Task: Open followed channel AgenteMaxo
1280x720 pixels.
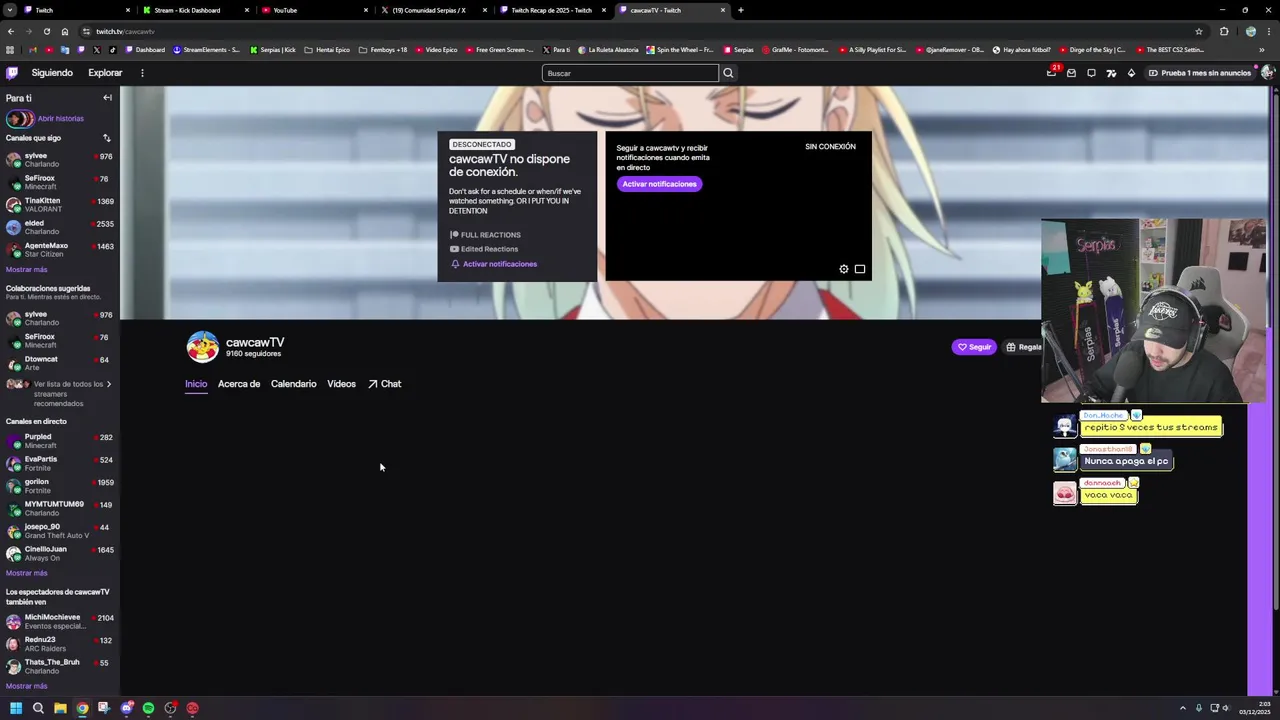Action: pos(60,250)
